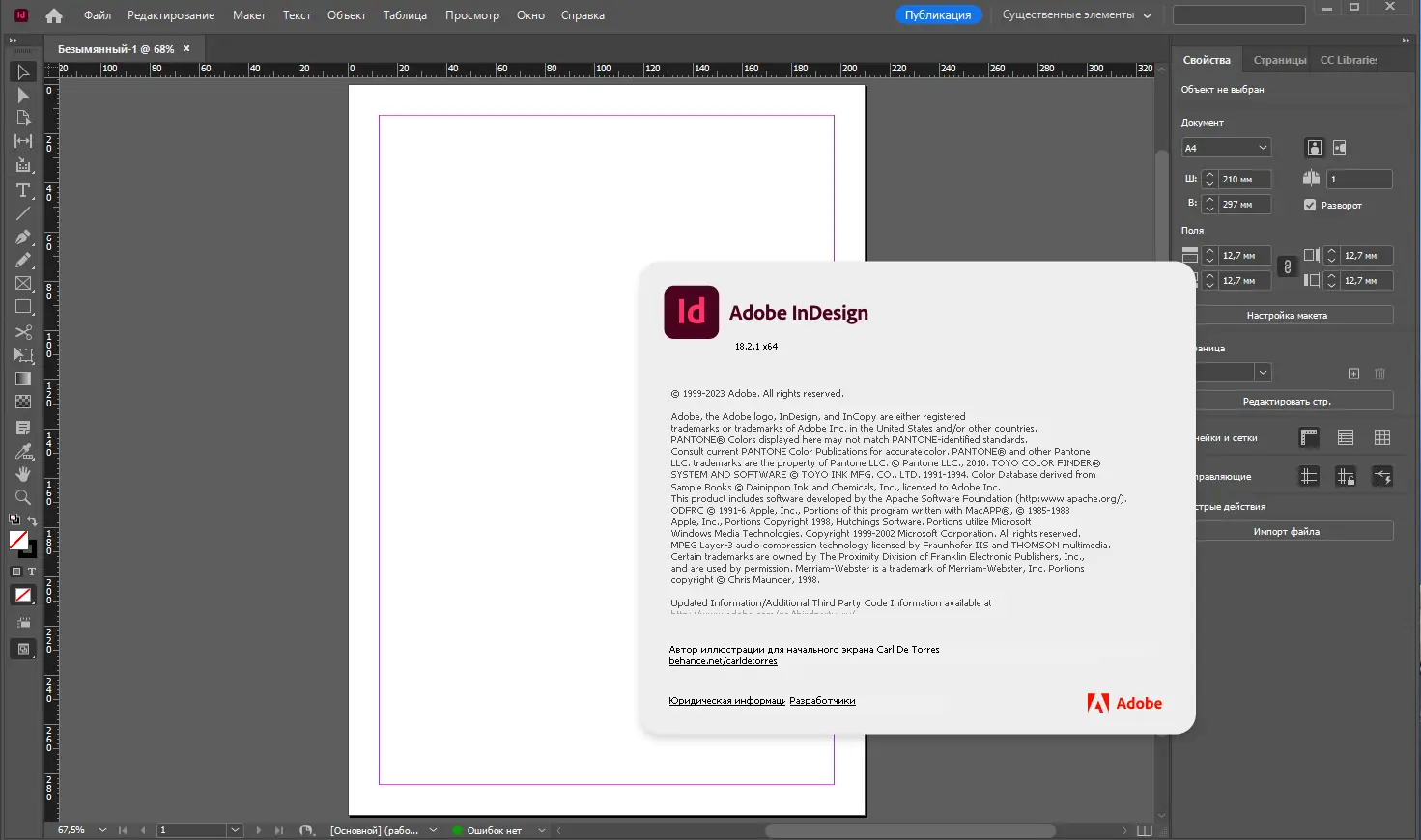
Task: Open the Существенные элементы workspace dropdown
Action: click(1073, 14)
